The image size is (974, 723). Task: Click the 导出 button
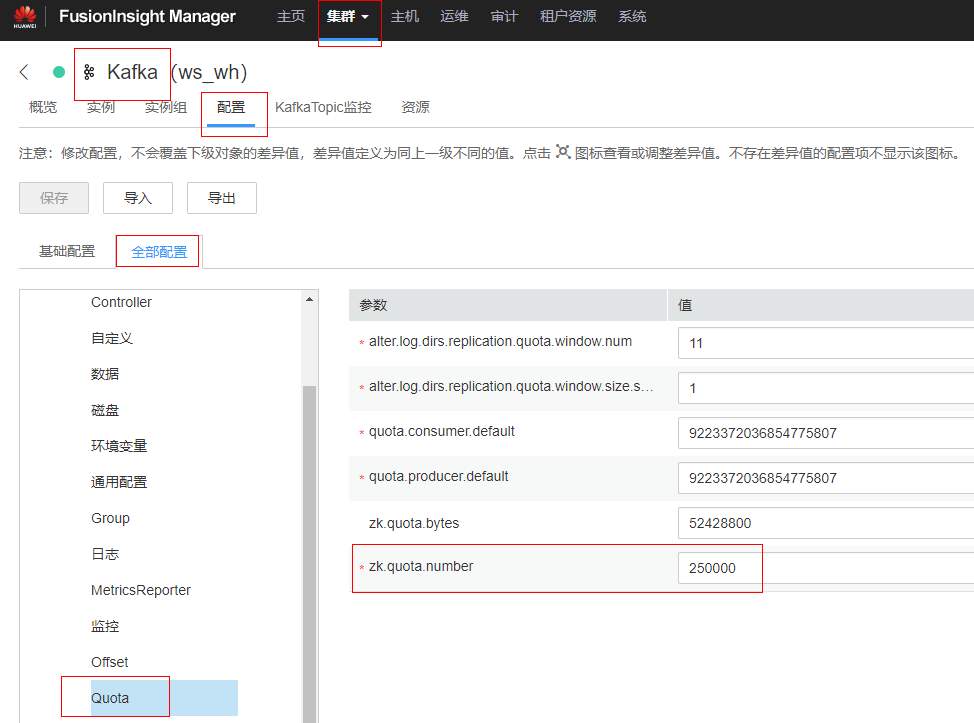pyautogui.click(x=222, y=198)
